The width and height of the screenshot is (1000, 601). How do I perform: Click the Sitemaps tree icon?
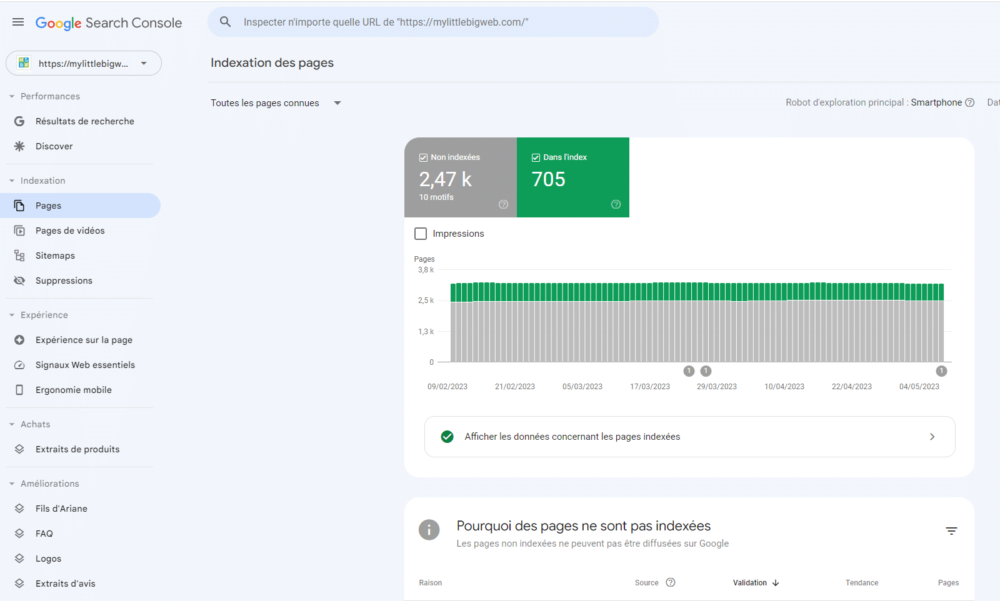click(x=19, y=255)
